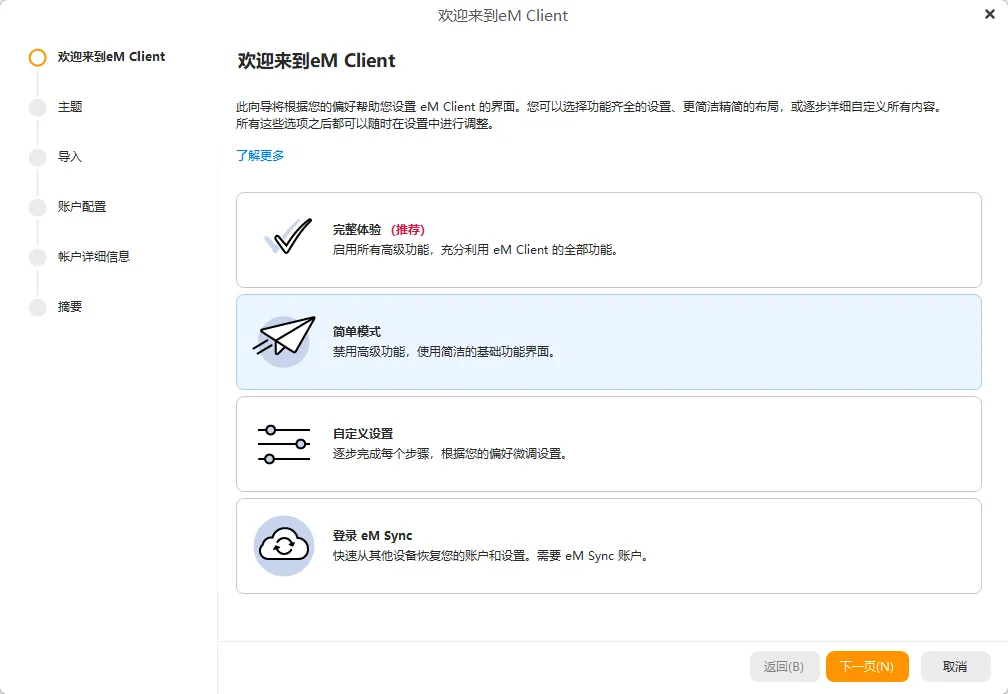Jump to the 导入 step
Screen dimensions: 1008x694
tap(70, 157)
